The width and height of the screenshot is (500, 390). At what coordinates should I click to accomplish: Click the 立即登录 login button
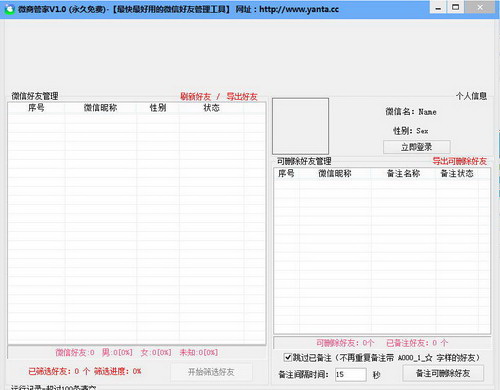pos(417,147)
